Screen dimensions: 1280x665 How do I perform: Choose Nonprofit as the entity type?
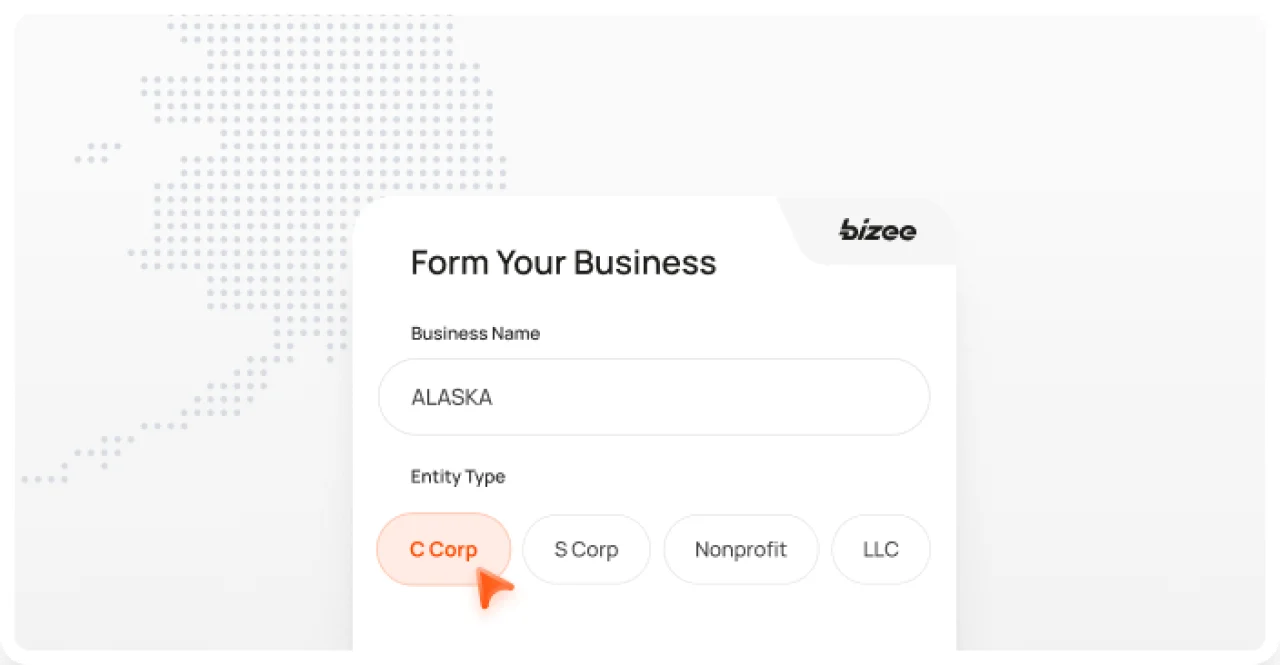click(741, 549)
